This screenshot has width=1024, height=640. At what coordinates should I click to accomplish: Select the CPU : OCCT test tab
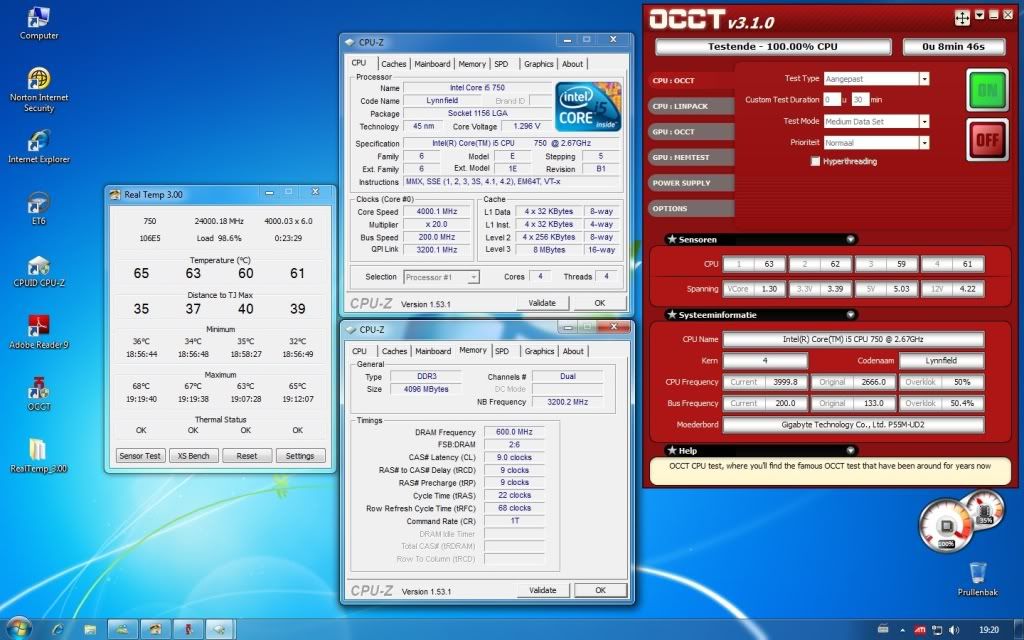click(x=690, y=80)
